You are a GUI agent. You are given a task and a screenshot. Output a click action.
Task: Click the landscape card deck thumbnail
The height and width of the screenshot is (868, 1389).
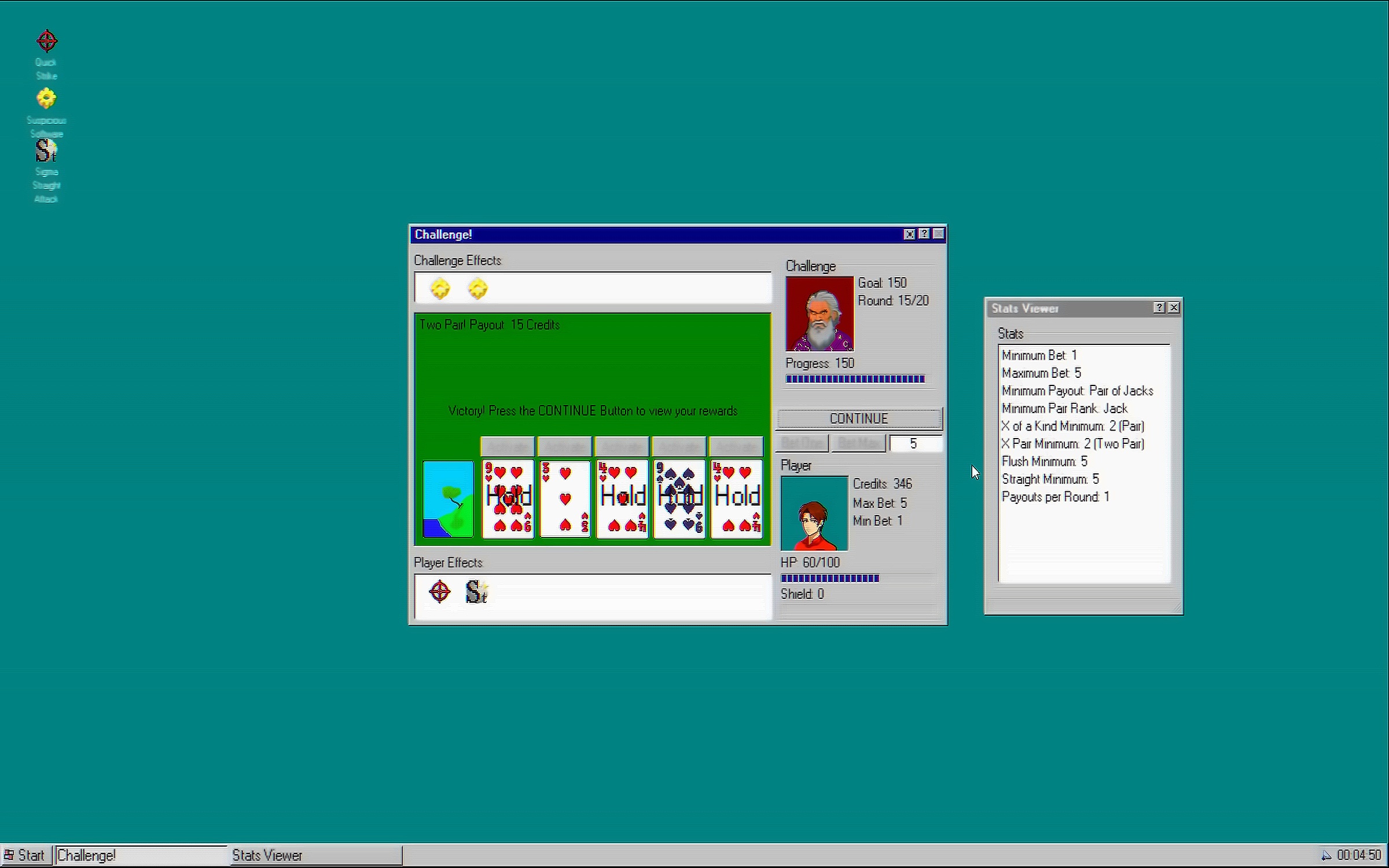[x=448, y=499]
